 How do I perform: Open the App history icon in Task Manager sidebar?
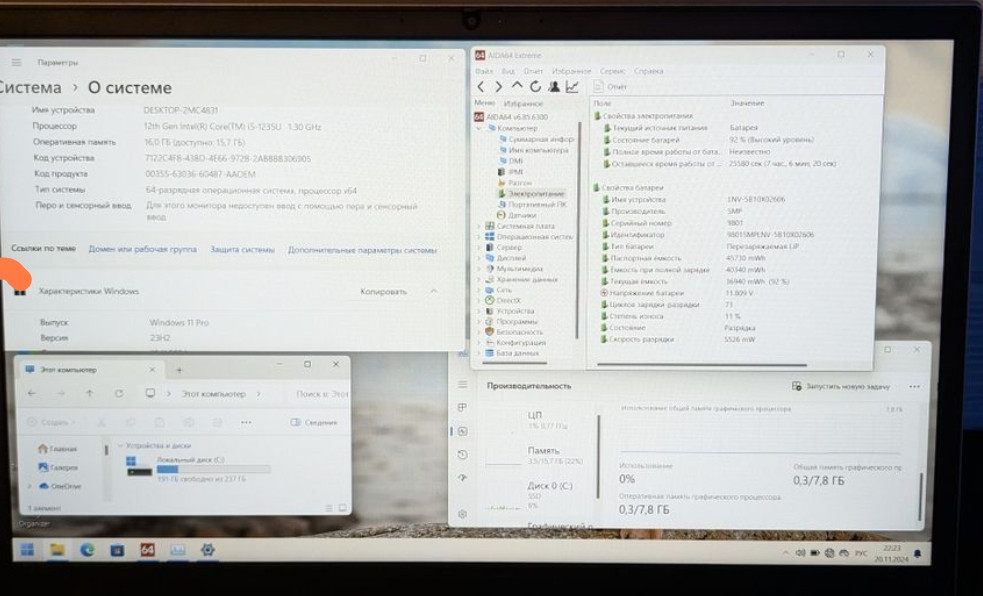[461, 453]
